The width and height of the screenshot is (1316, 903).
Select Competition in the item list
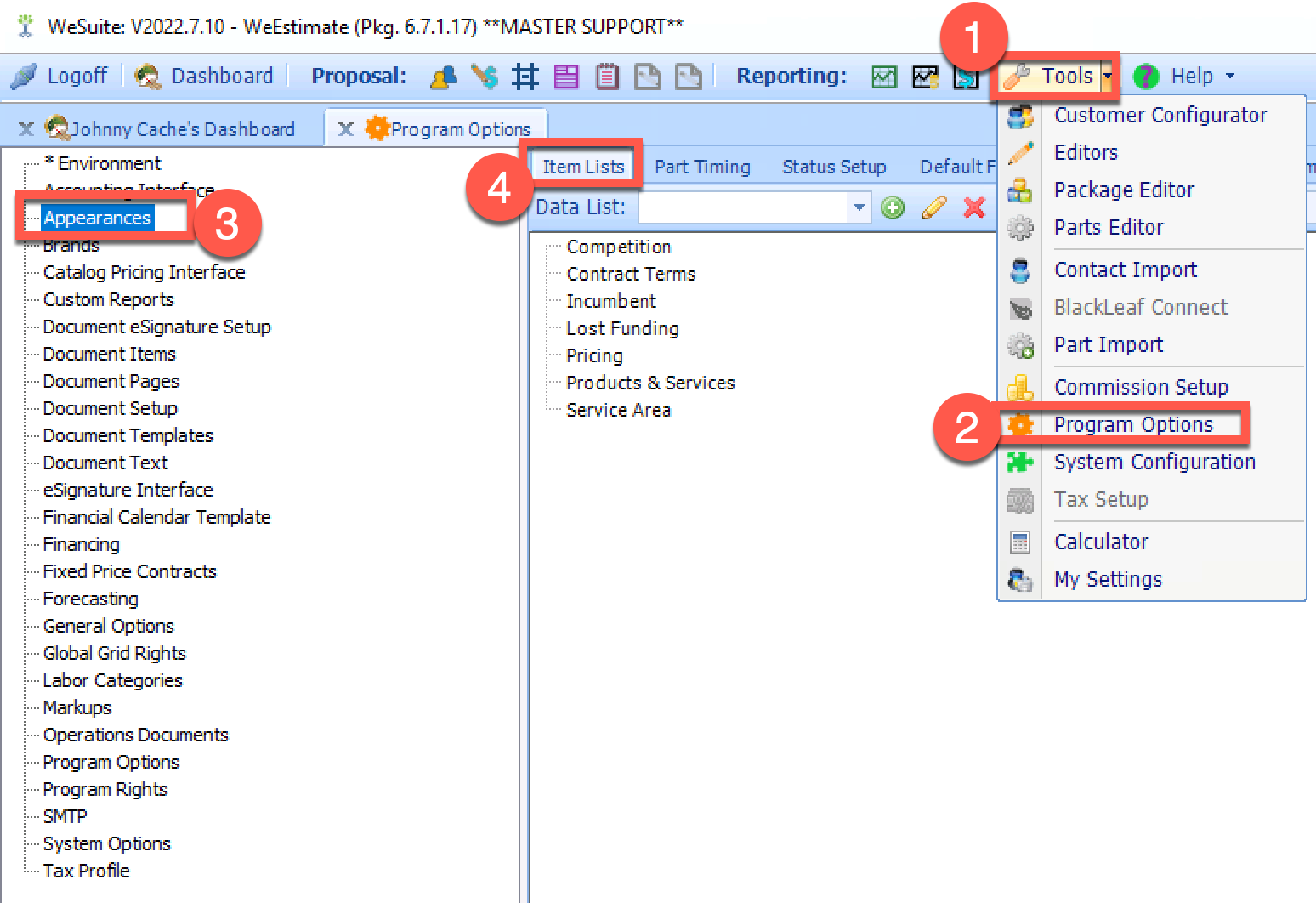point(619,247)
